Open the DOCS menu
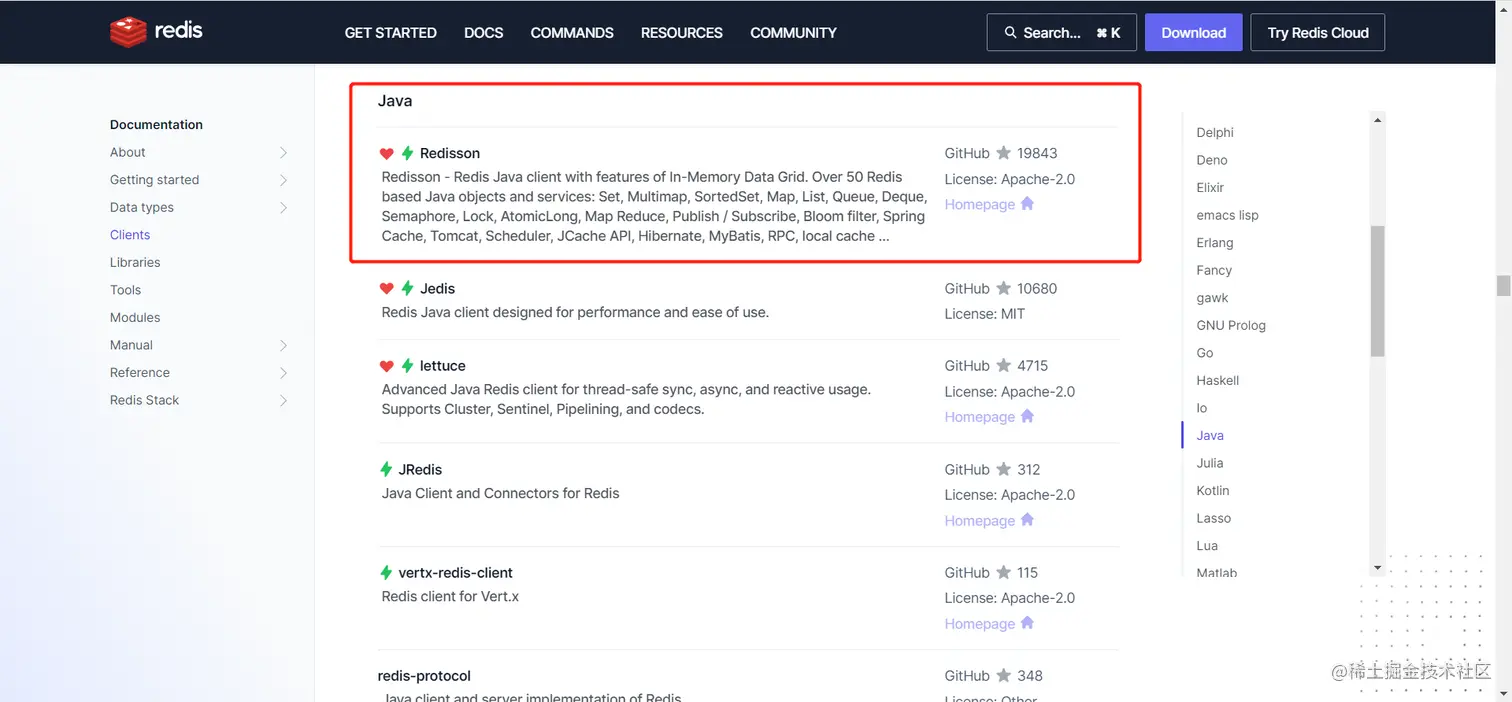Image resolution: width=1512 pixels, height=702 pixels. tap(484, 33)
